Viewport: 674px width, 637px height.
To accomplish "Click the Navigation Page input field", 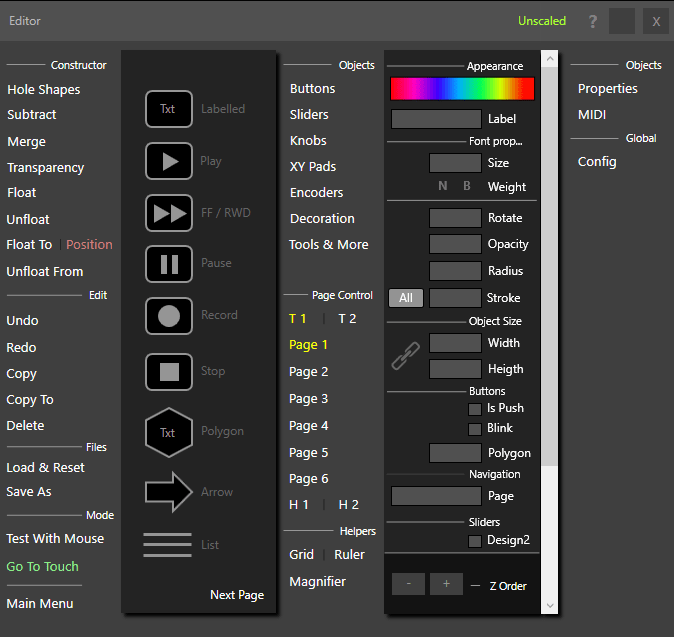I will coord(436,496).
